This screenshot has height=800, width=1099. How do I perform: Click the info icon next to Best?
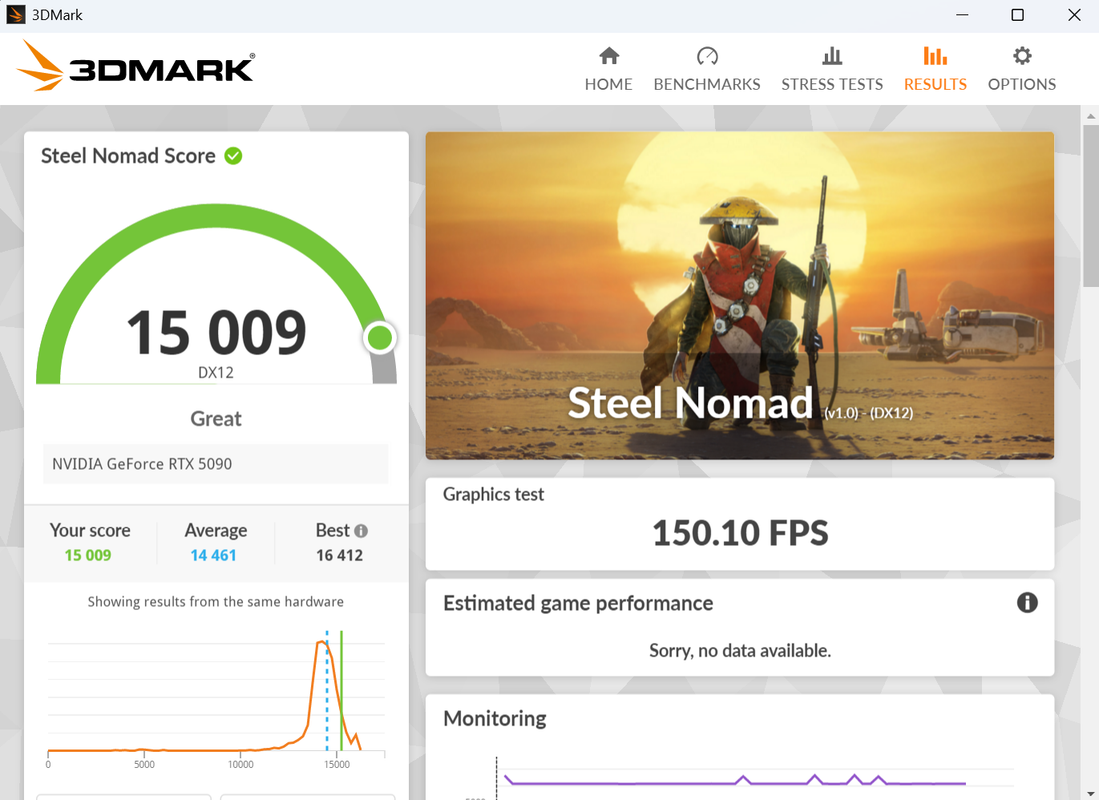[x=361, y=531]
